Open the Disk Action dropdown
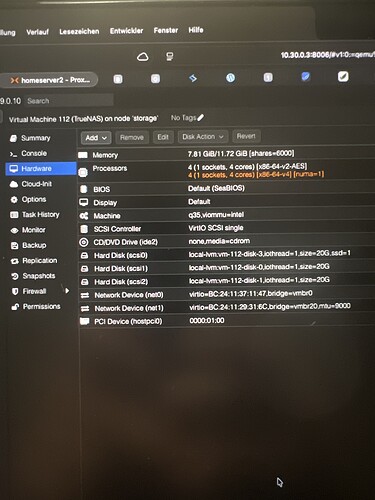Viewport: 375px width, 500px height. click(x=203, y=137)
